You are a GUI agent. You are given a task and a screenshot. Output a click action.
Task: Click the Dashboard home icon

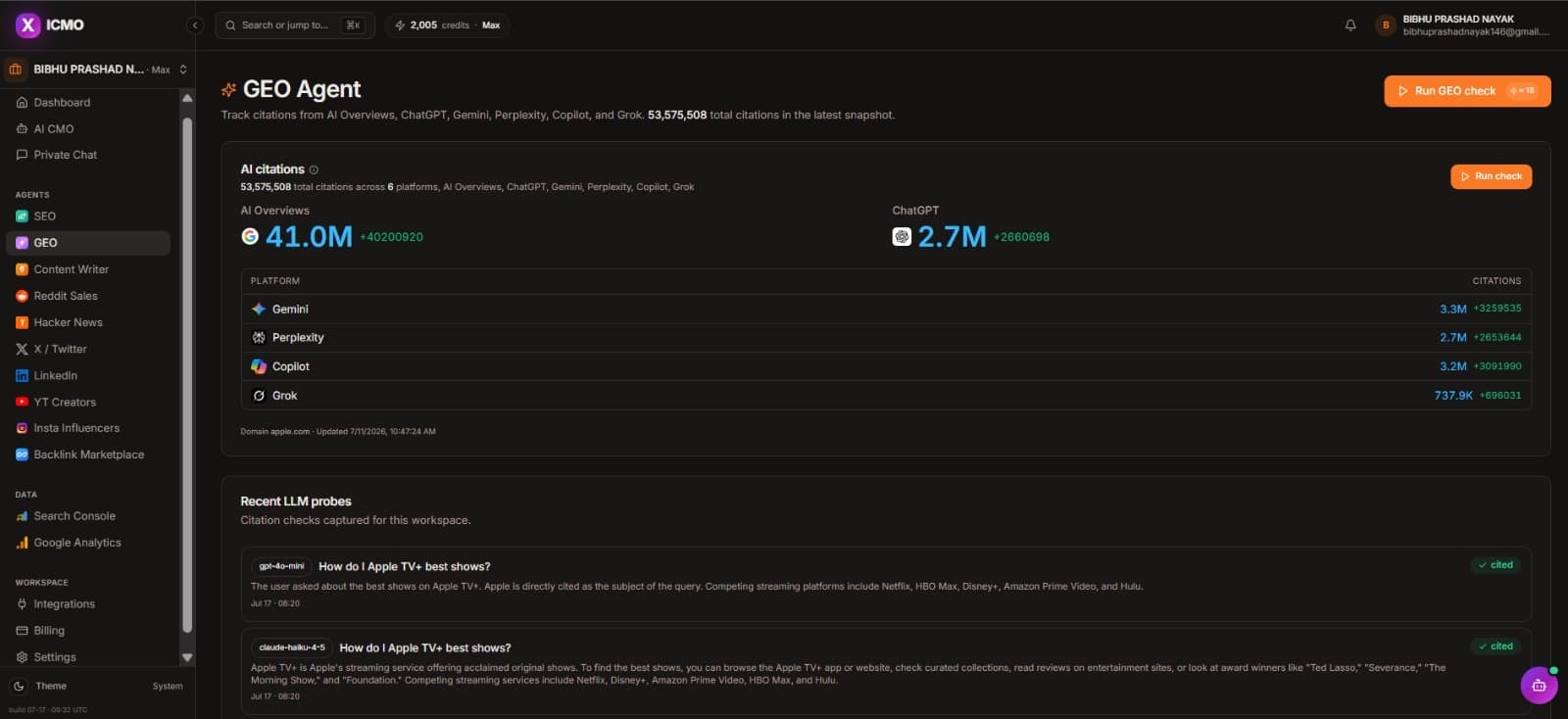click(22, 102)
